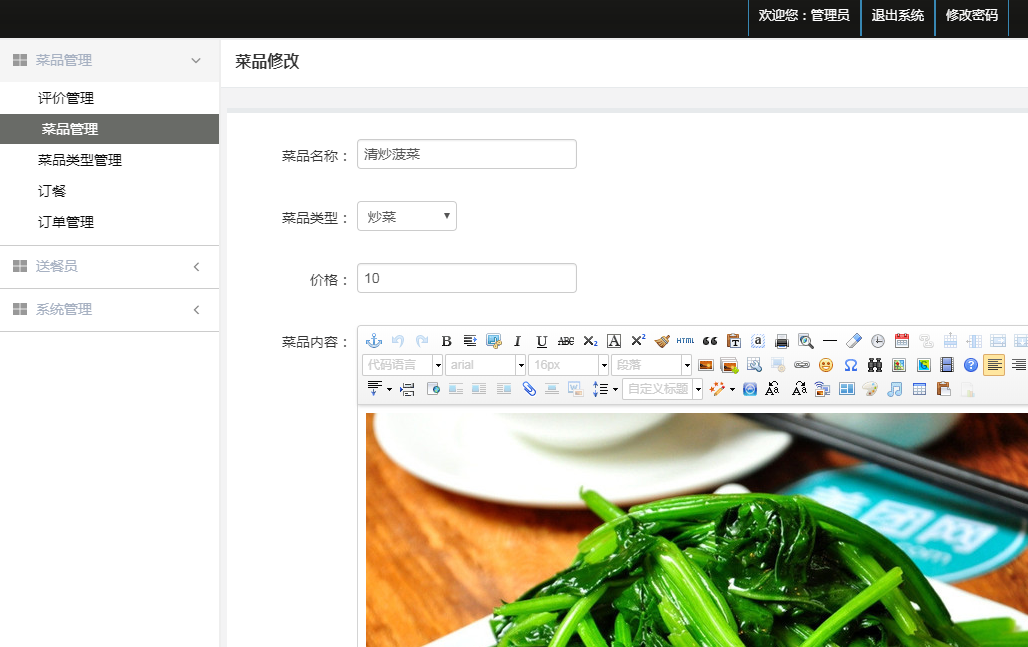Screen dimensions: 1028x647
Task: Convert text to uppercase
Action: (x=773, y=389)
